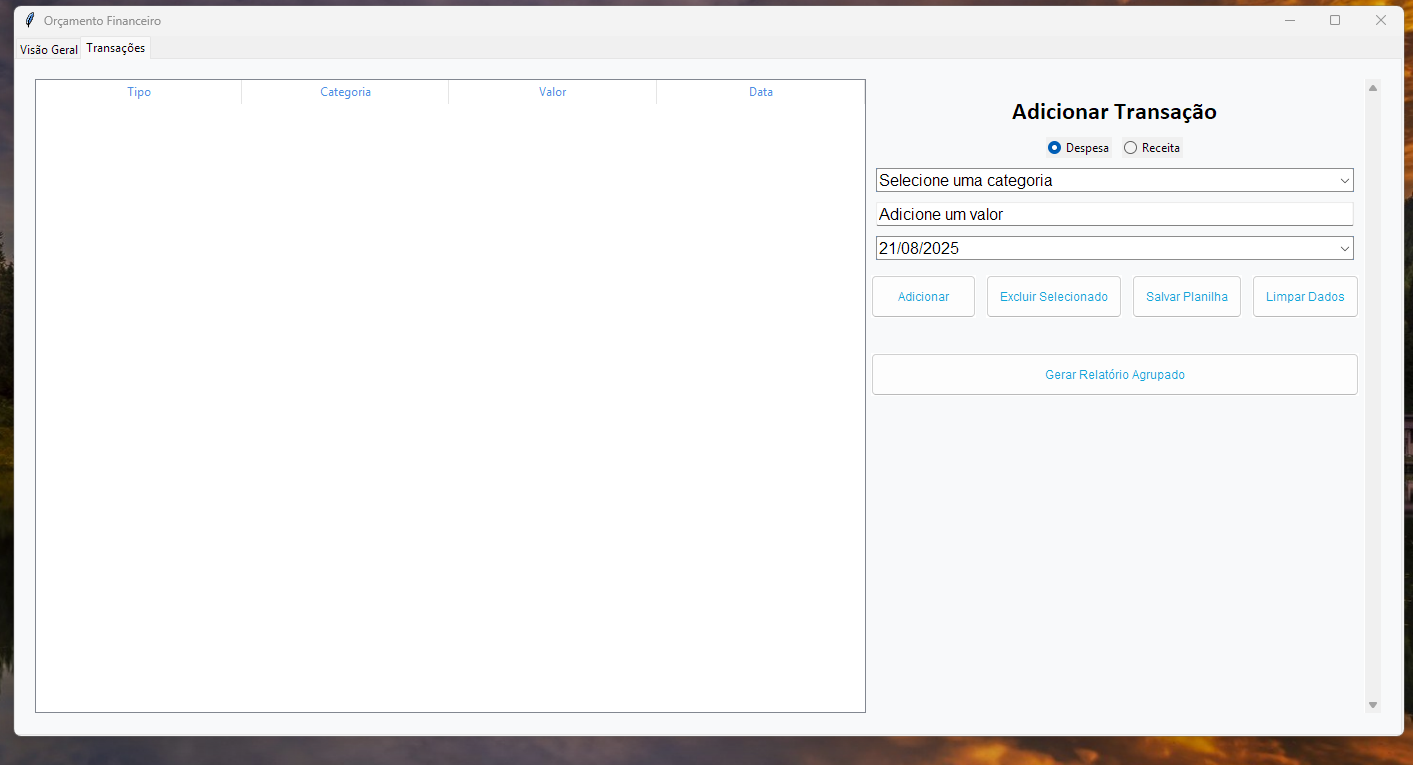Screen dimensions: 1413x765
Task: Generate report with Gerar Relatório Agrupado
Action: point(1114,375)
